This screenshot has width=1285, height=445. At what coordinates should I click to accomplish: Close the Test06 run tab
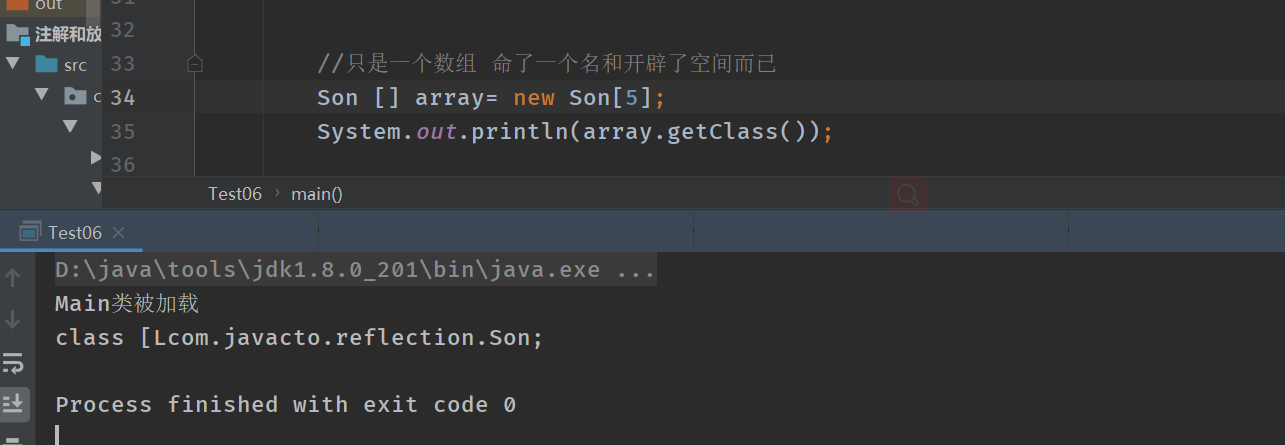[x=119, y=232]
